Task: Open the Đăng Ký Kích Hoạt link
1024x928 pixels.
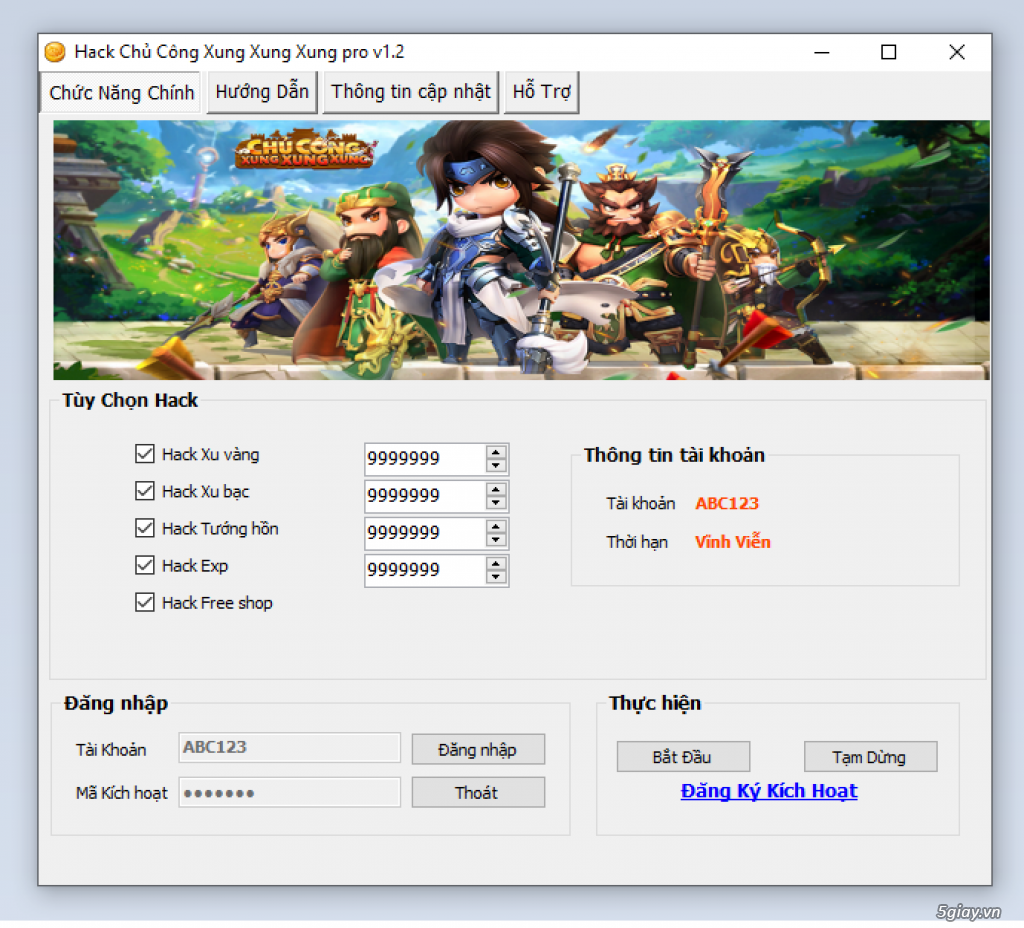Action: [769, 790]
